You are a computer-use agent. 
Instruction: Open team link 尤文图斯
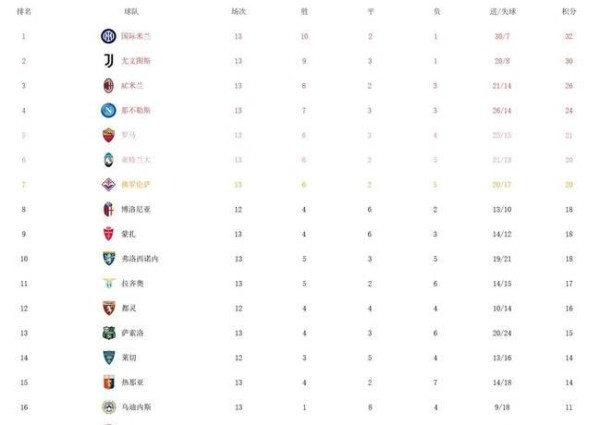[x=134, y=61]
